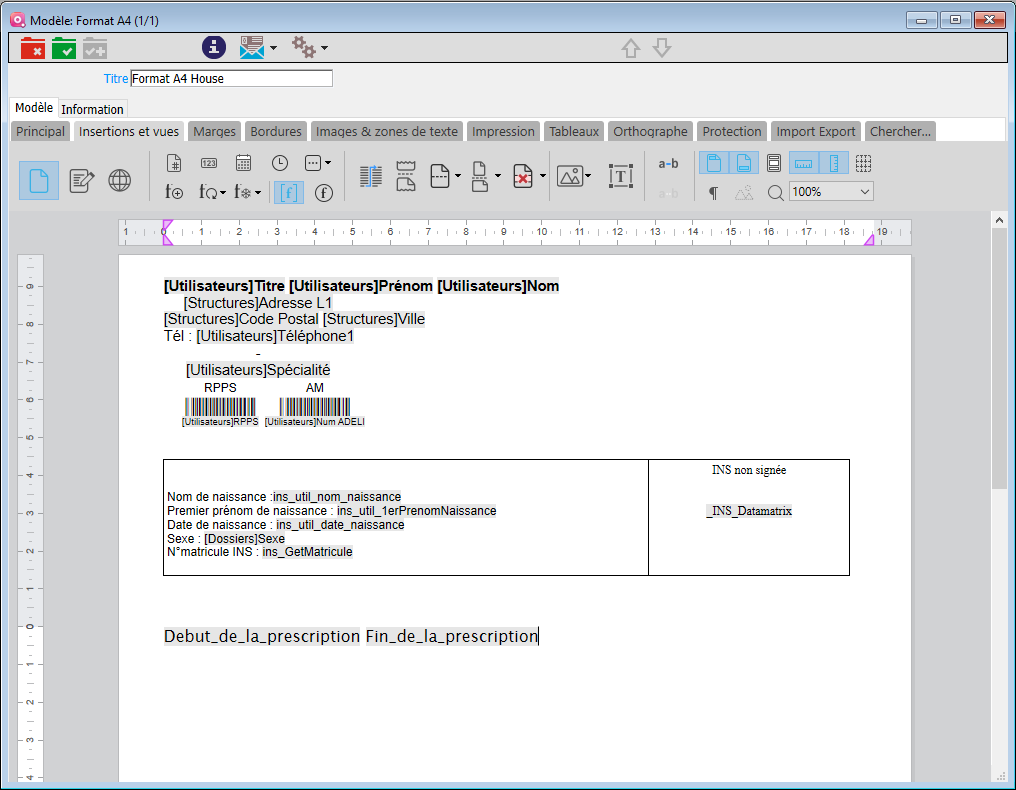
Task: Toggle show formula references bracket button
Action: pos(289,193)
